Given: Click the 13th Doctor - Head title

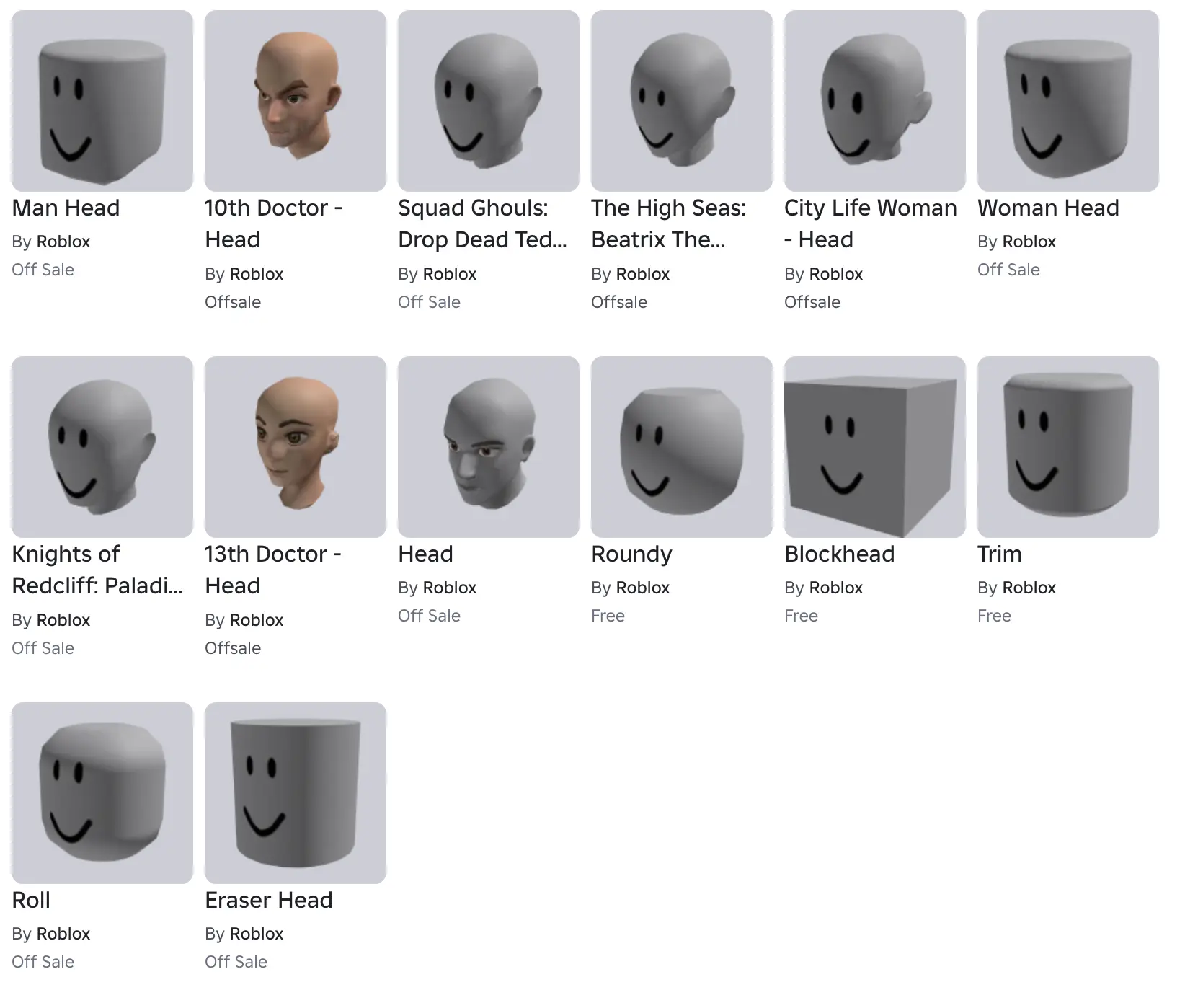Looking at the screenshot, I should [273, 570].
